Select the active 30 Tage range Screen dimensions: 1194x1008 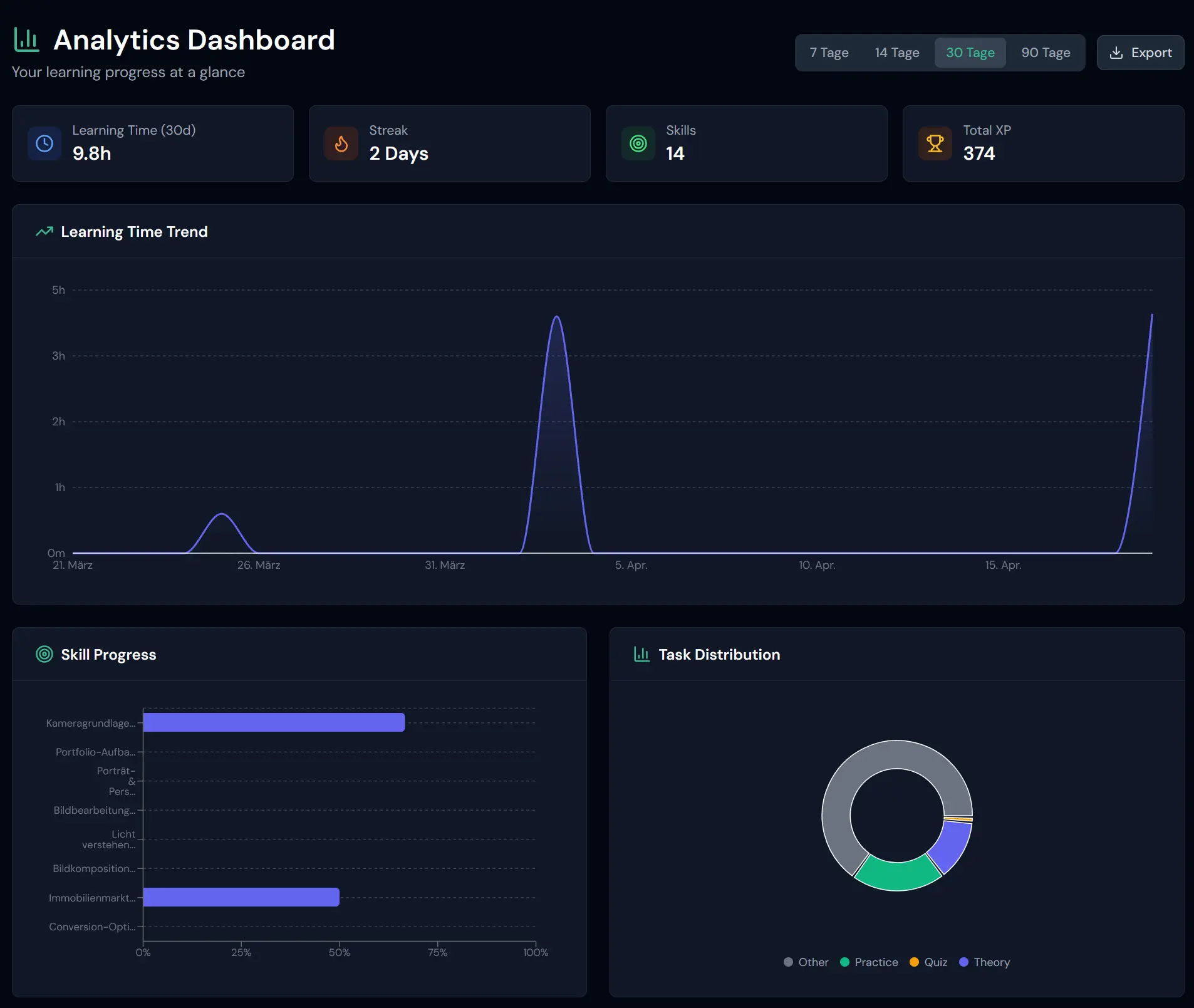tap(970, 53)
